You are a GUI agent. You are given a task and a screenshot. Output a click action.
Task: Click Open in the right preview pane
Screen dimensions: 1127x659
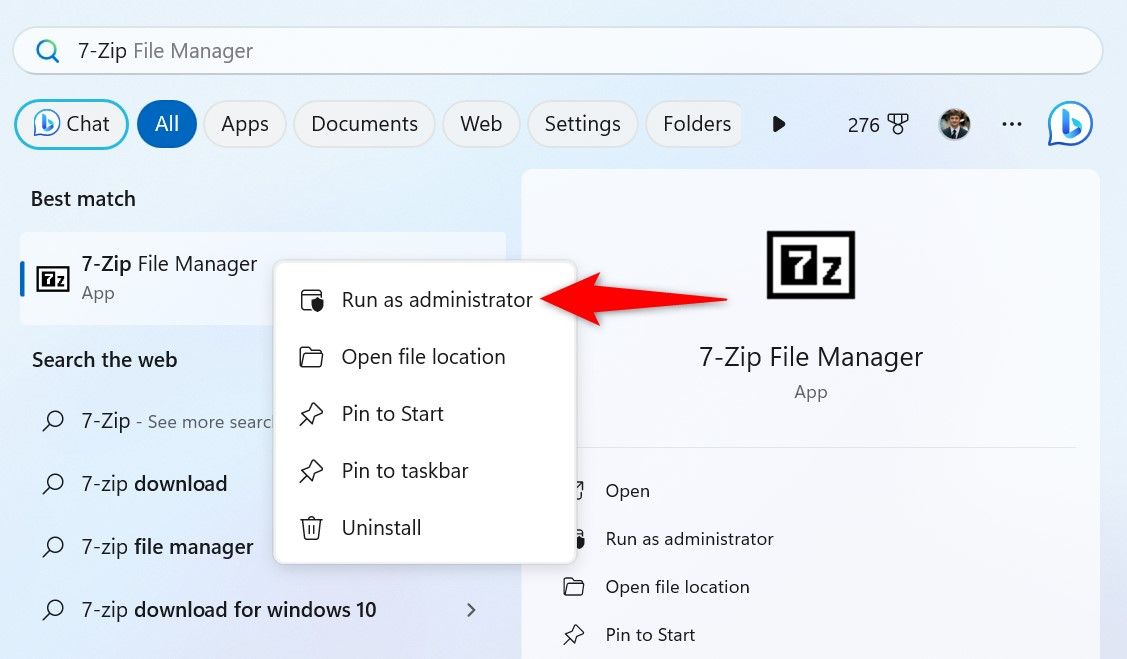click(x=627, y=491)
